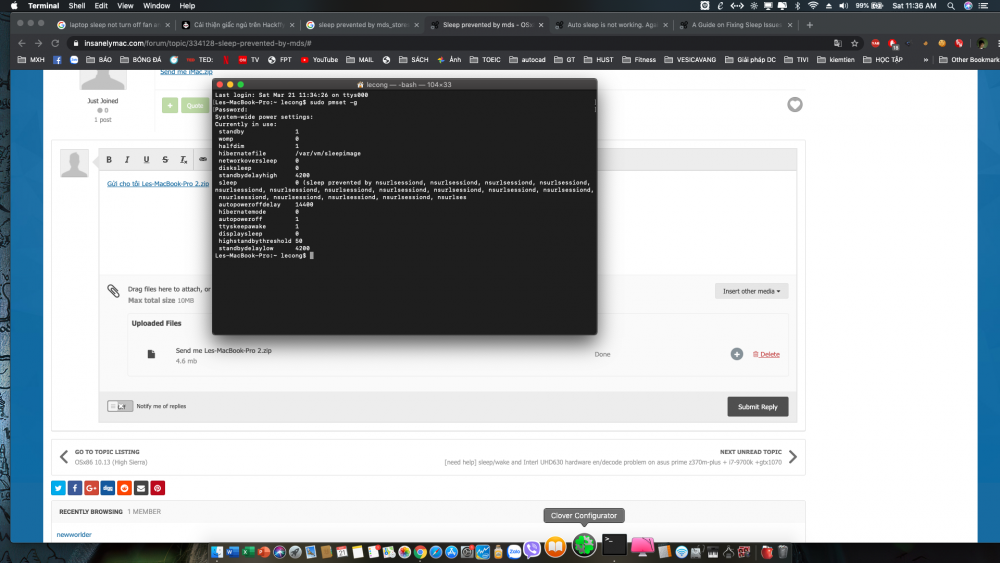The image size is (1000, 563).
Task: Click 'Gửi cho tôi Les-MacBook-Pro 2.zip' link in editor
Action: (x=158, y=184)
